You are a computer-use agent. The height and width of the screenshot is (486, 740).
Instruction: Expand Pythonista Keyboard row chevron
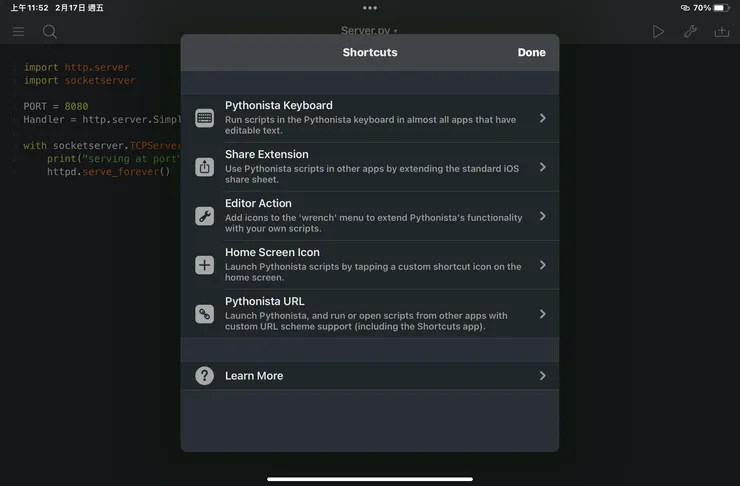pos(543,118)
